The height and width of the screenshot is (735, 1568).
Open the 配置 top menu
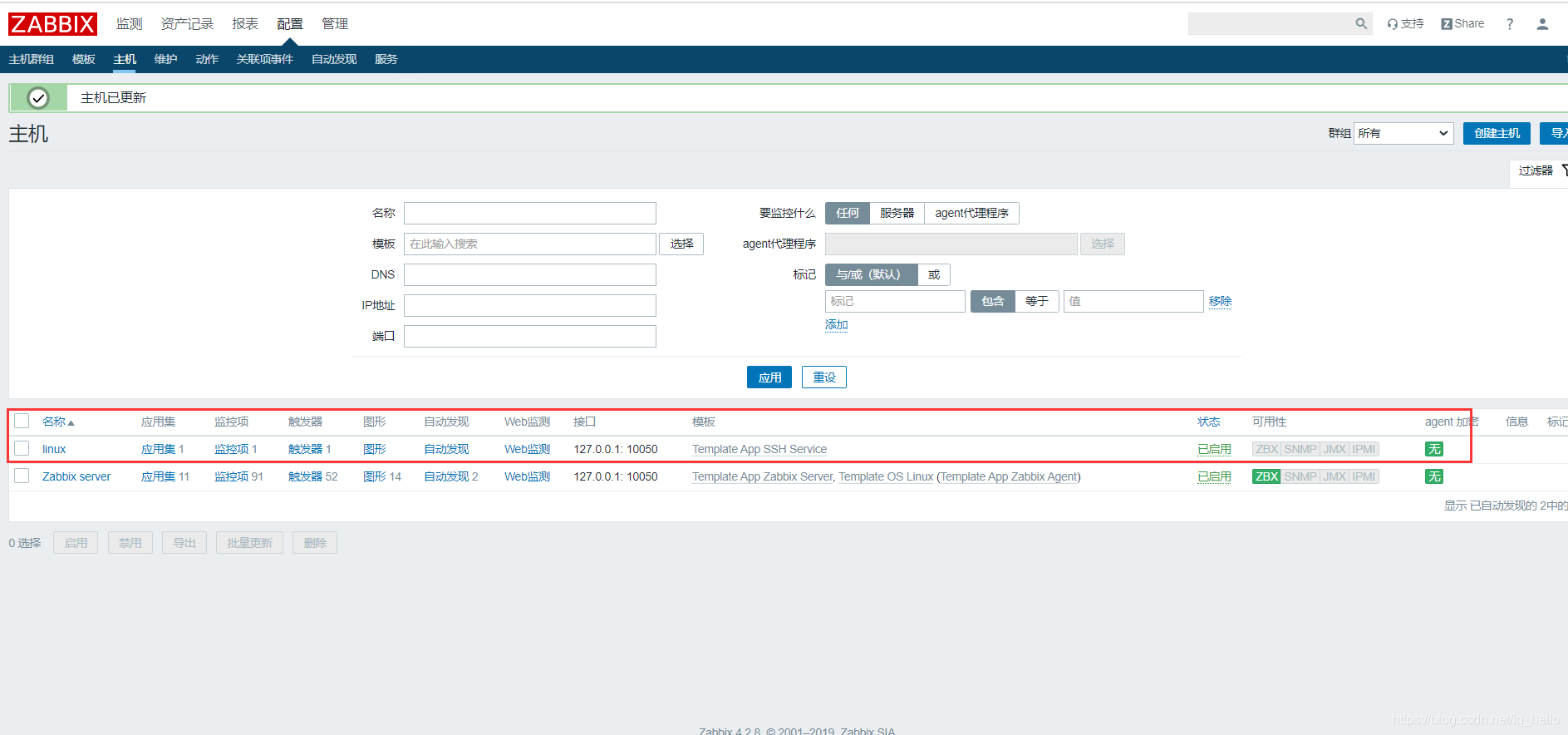(290, 24)
